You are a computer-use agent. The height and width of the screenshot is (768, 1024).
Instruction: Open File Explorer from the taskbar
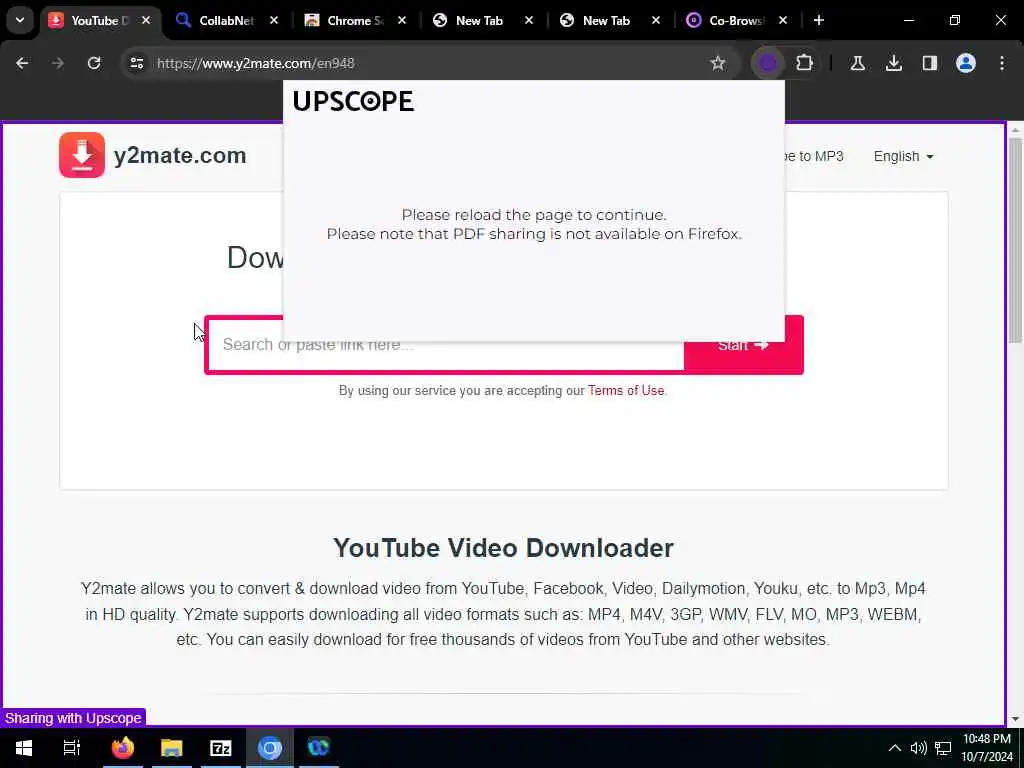[171, 748]
